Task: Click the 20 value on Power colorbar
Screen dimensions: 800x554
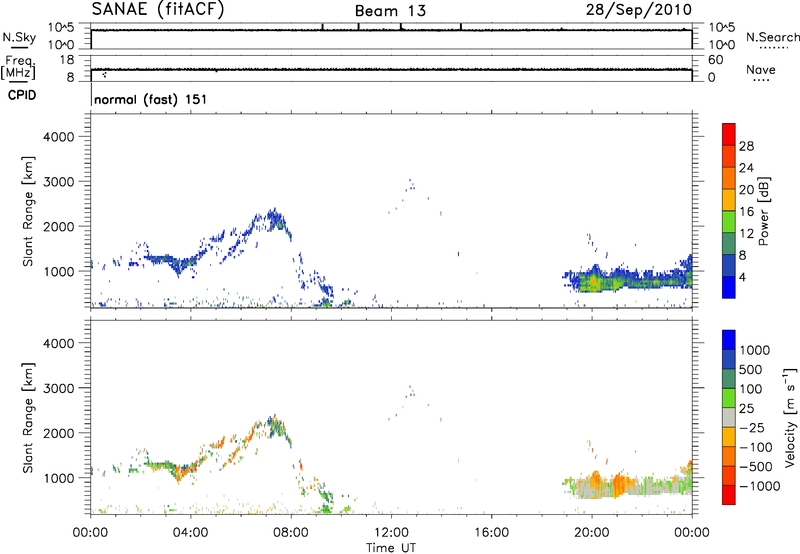Action: point(746,190)
